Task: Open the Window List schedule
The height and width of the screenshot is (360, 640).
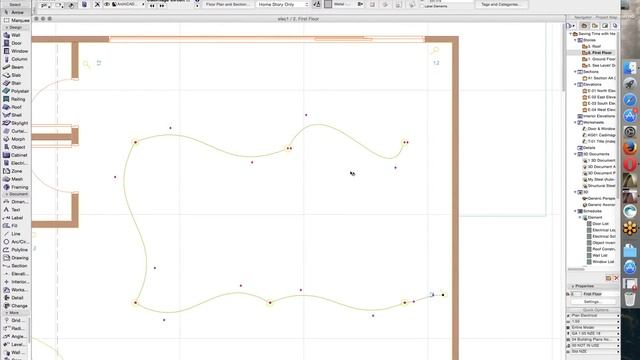Action: pos(600,262)
